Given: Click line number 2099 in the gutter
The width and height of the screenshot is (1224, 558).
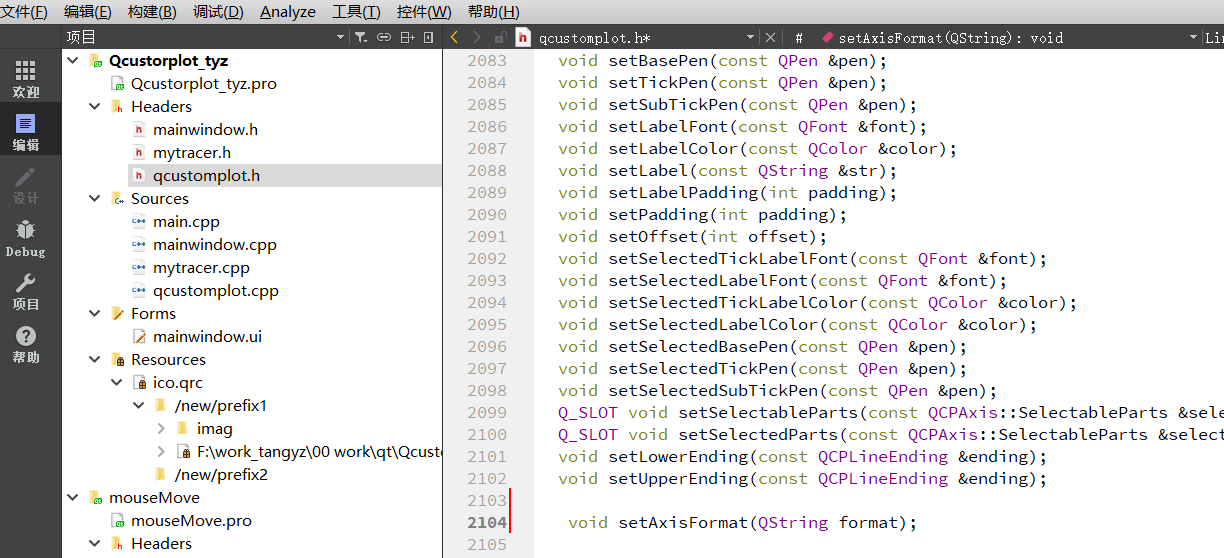Looking at the screenshot, I should [x=487, y=413].
